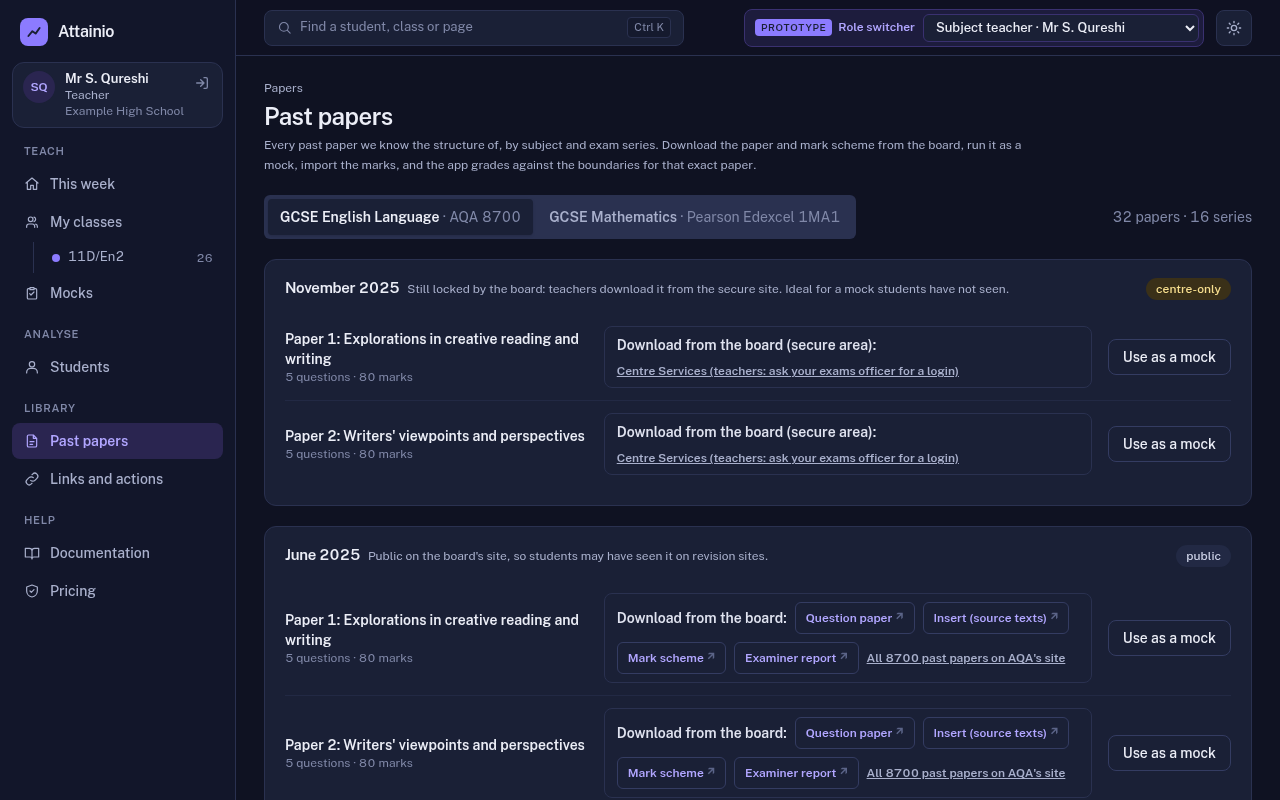The width and height of the screenshot is (1280, 800).
Task: Click the public badge on June 2025
Action: (x=1203, y=556)
